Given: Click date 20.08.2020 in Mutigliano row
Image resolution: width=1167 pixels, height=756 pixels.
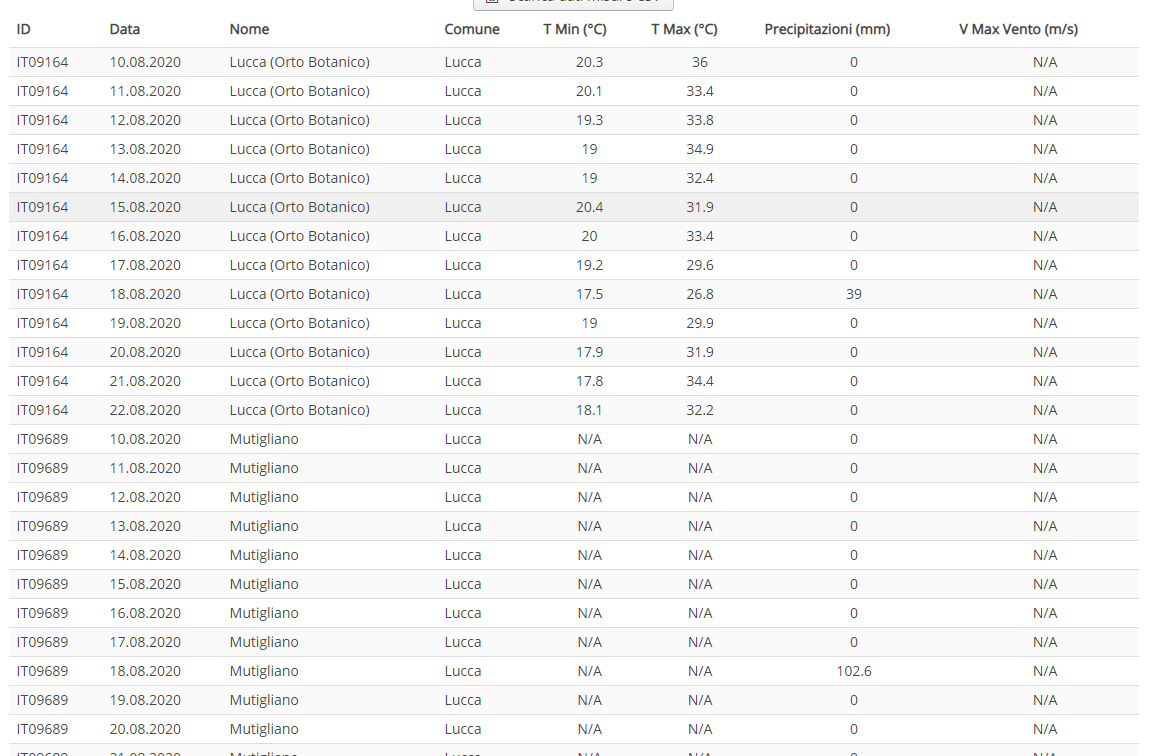Looking at the screenshot, I should 145,729.
